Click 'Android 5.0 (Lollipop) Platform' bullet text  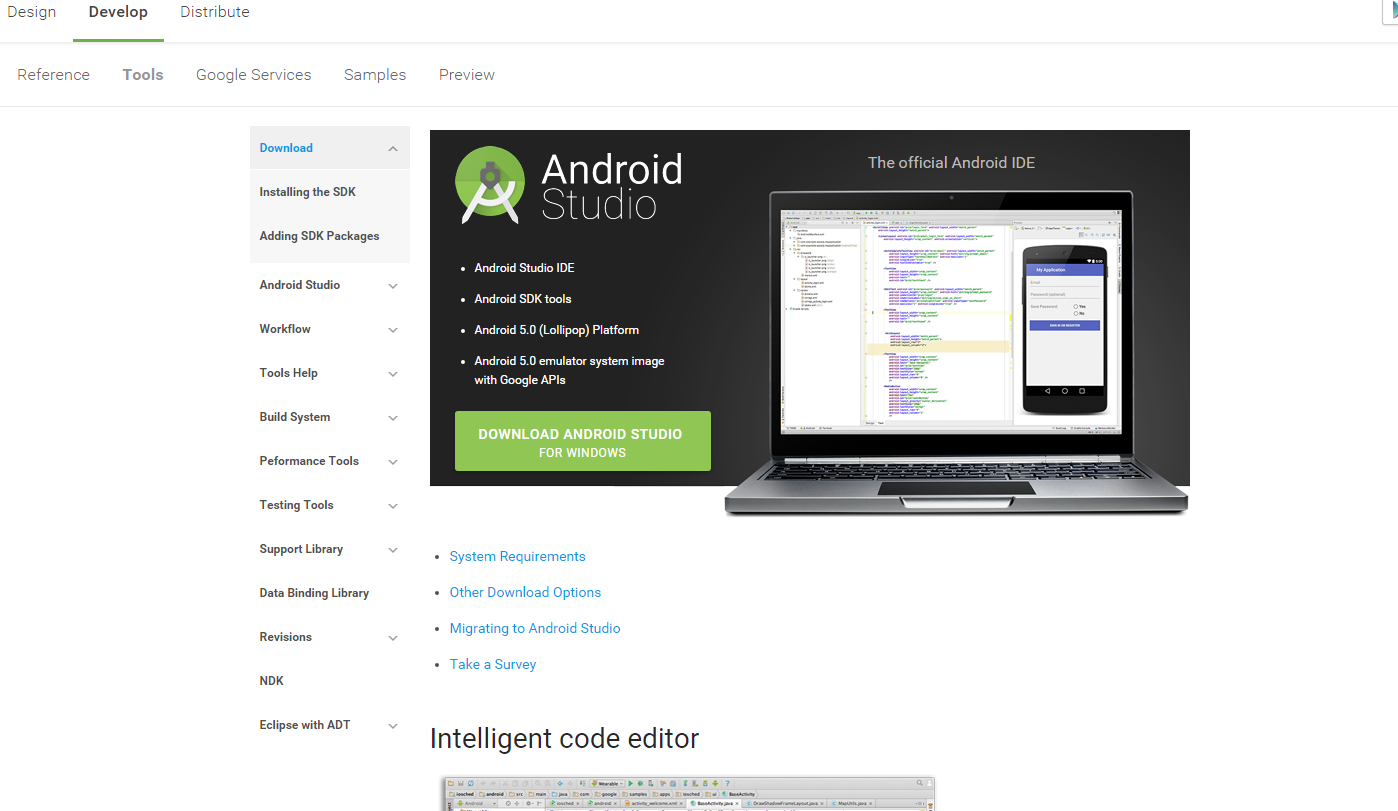click(x=556, y=330)
